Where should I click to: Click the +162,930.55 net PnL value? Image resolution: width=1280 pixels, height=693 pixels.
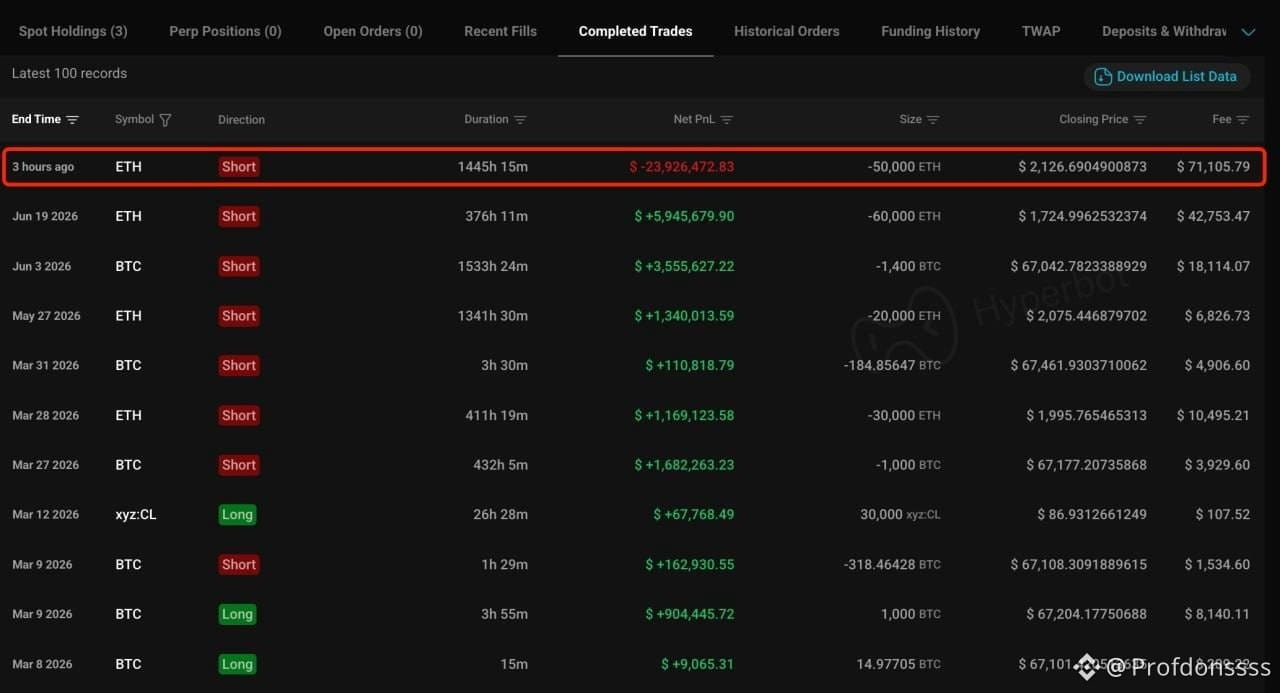690,564
